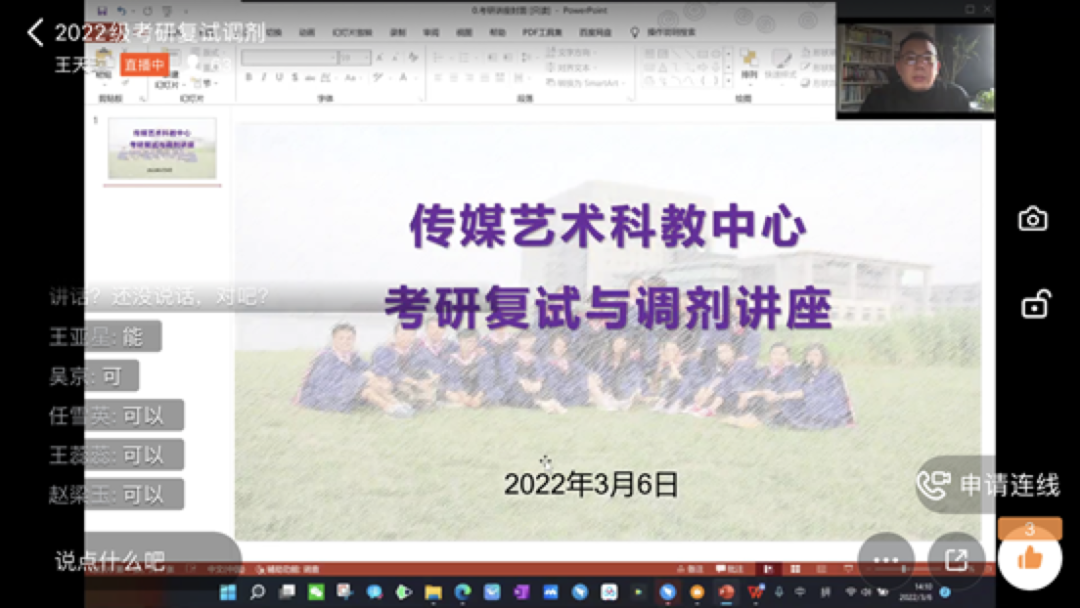Click the PowerPoint icon in the taskbar

pyautogui.click(x=726, y=592)
